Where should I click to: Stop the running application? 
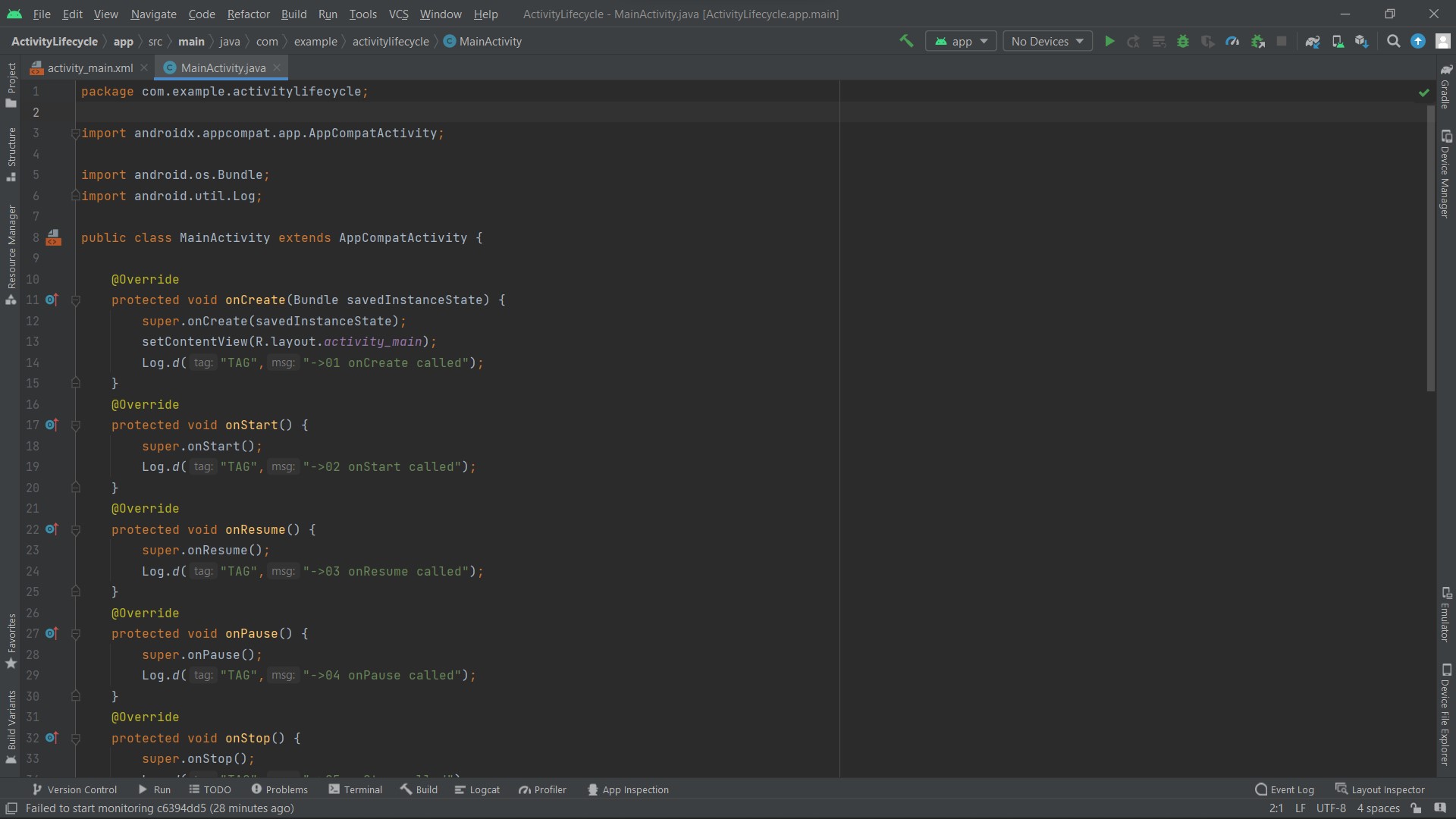click(1282, 41)
